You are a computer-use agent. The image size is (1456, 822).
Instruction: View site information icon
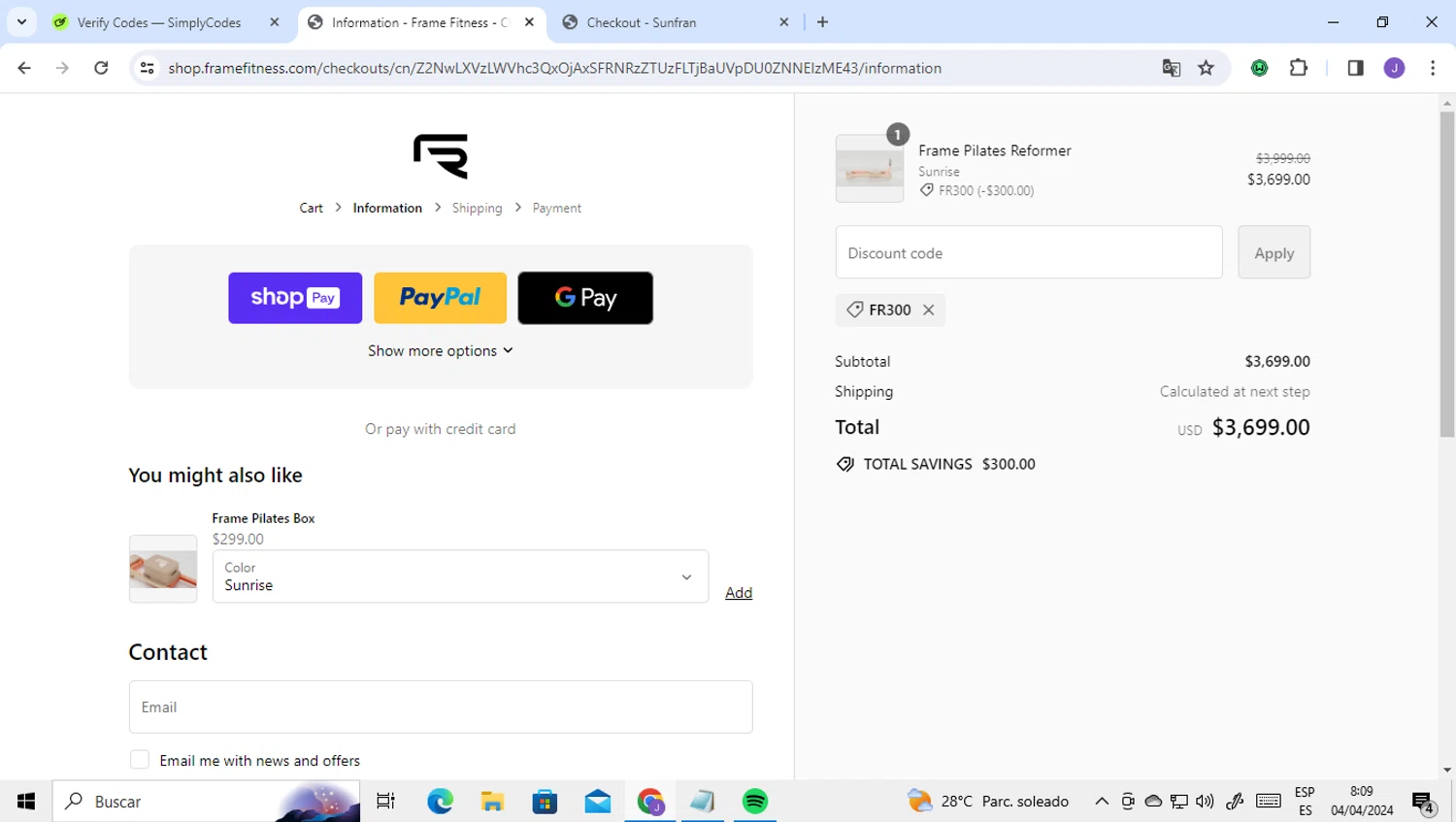[x=147, y=68]
